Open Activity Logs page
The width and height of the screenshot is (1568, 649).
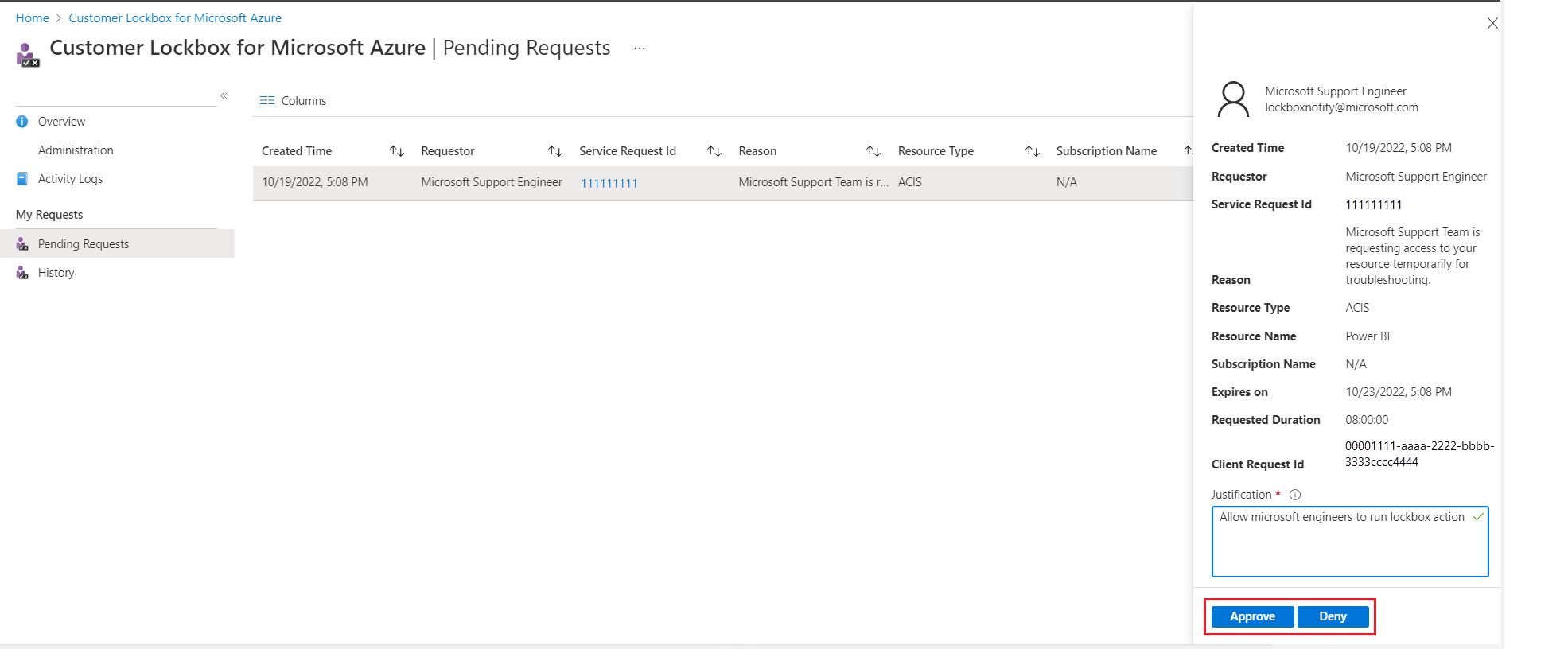pos(70,179)
